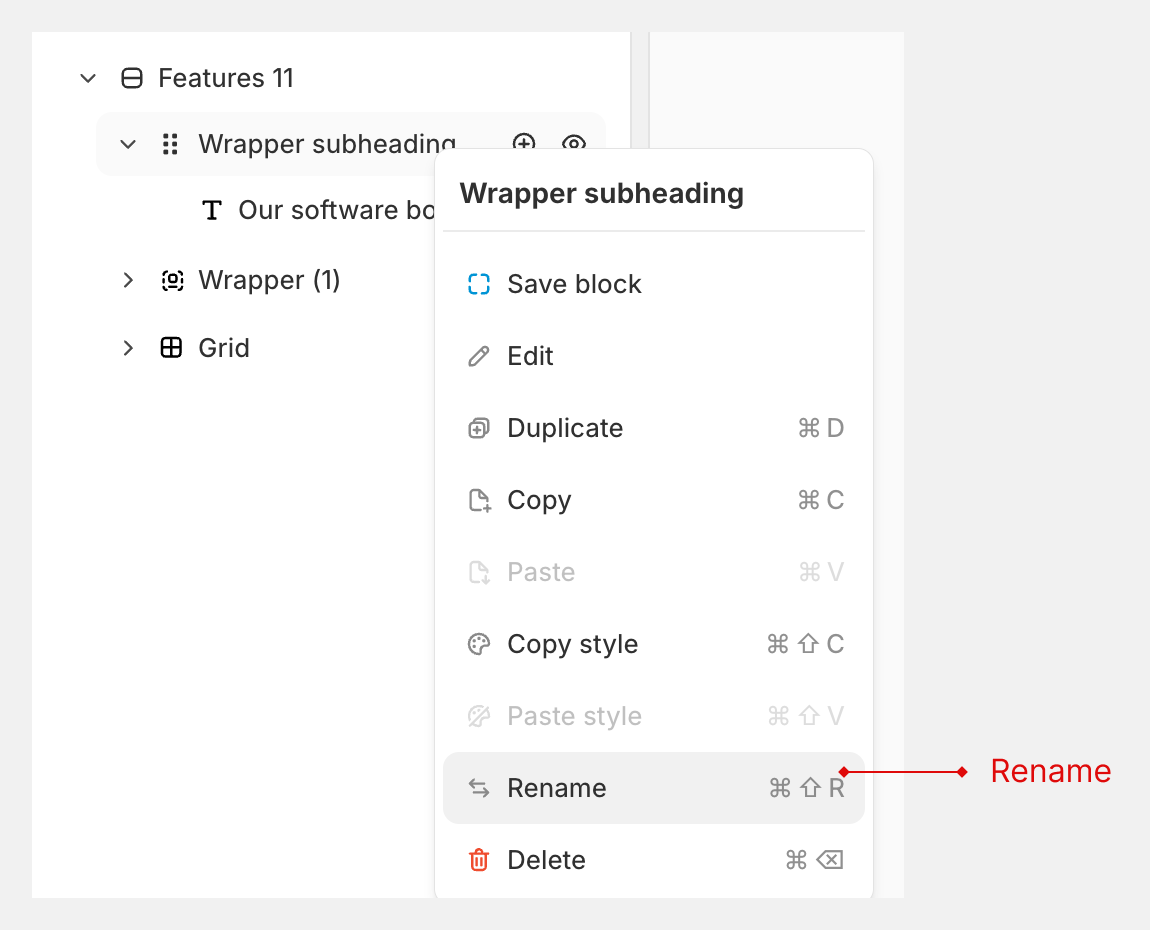Click the Duplicate icon in context menu
The width and height of the screenshot is (1150, 930).
click(x=479, y=428)
